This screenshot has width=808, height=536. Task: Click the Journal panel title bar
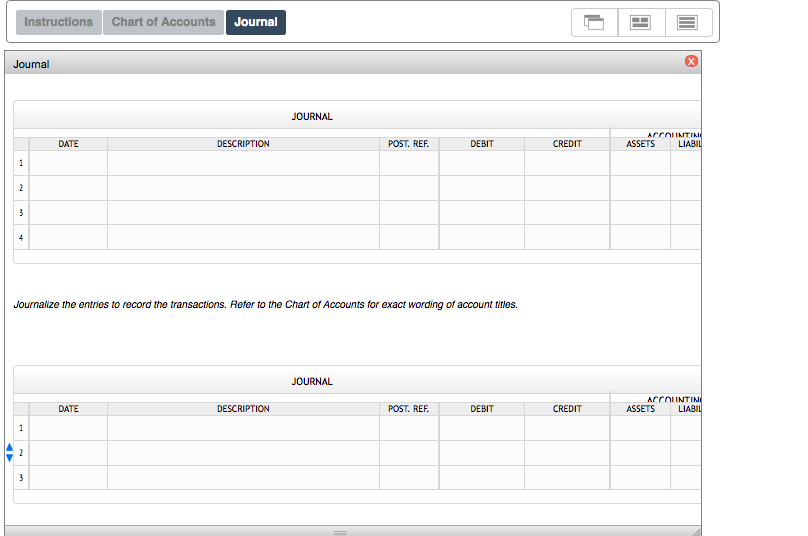pyautogui.click(x=353, y=63)
